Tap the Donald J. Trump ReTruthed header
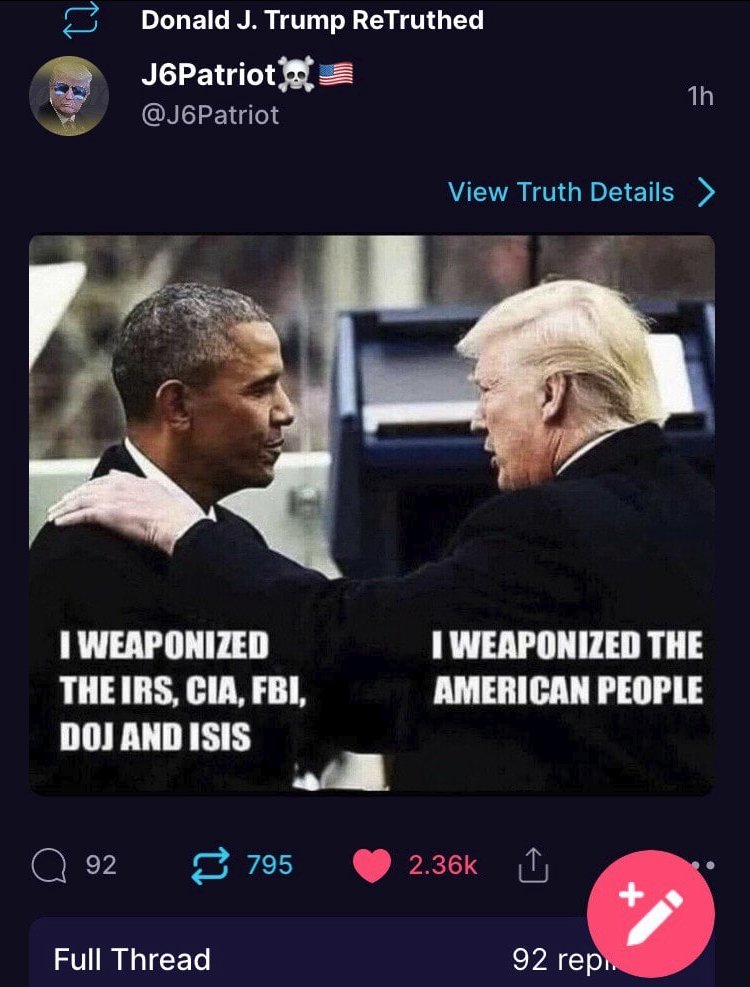Screen dimensions: 750x987 tap(312, 20)
